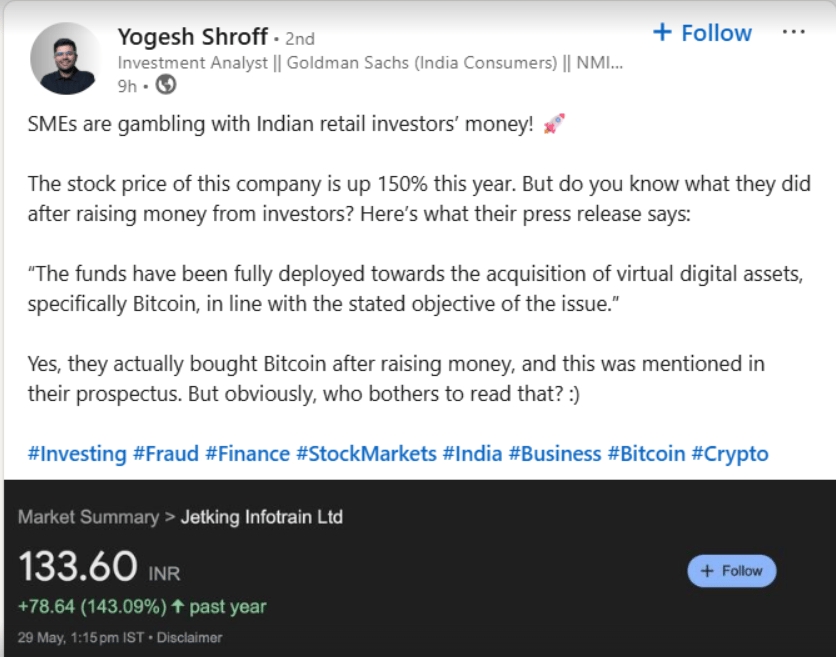Open the post's three-dot options menu
The height and width of the screenshot is (657, 836).
793,32
